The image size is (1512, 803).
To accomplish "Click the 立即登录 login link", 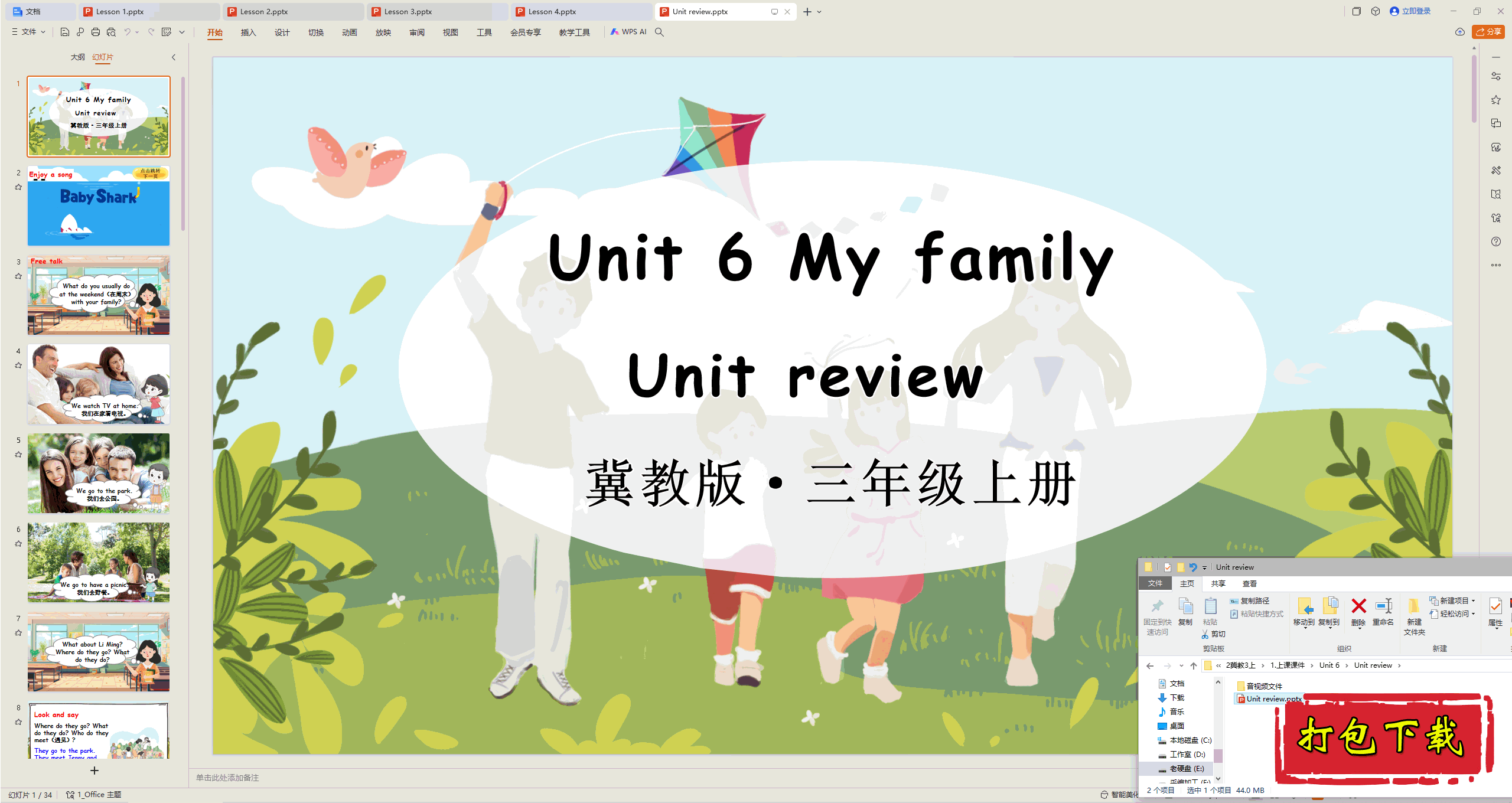I will (x=1411, y=11).
